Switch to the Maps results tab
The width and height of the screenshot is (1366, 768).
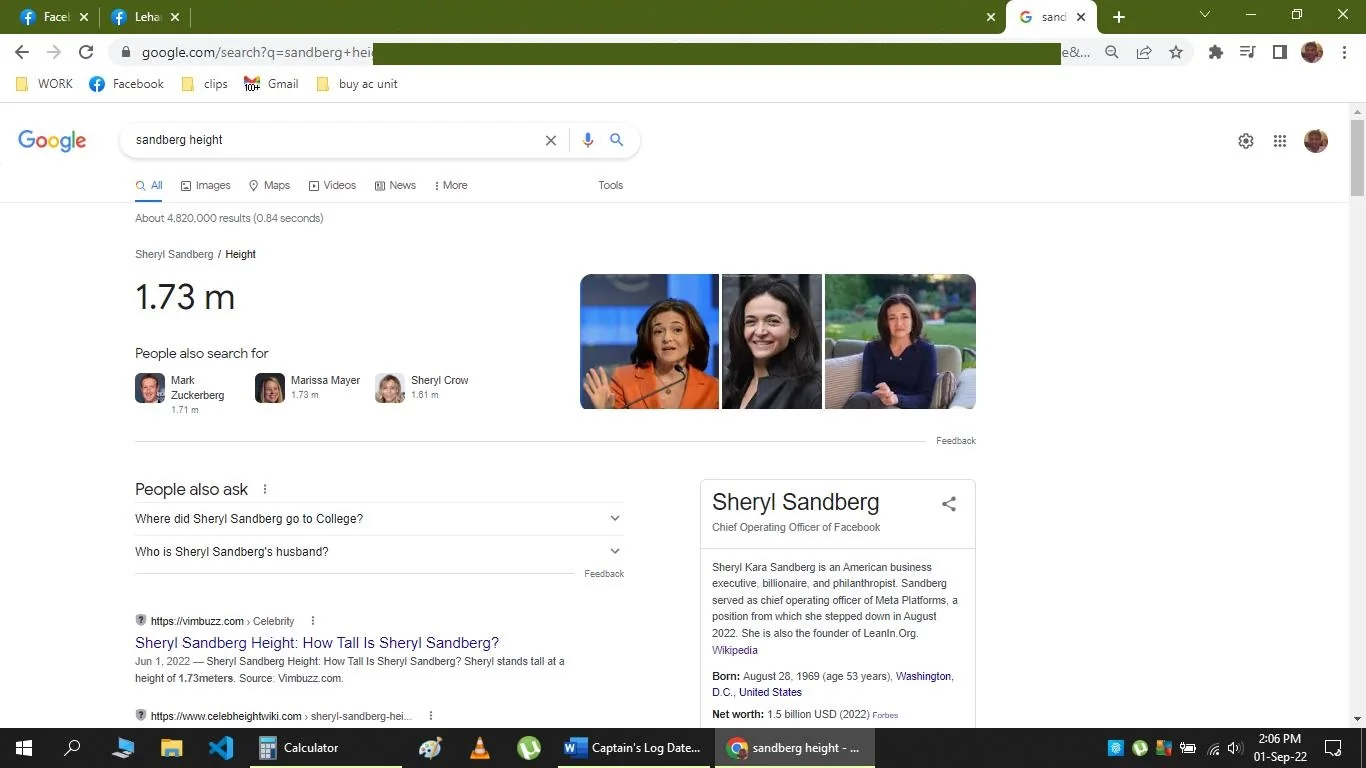tap(270, 185)
